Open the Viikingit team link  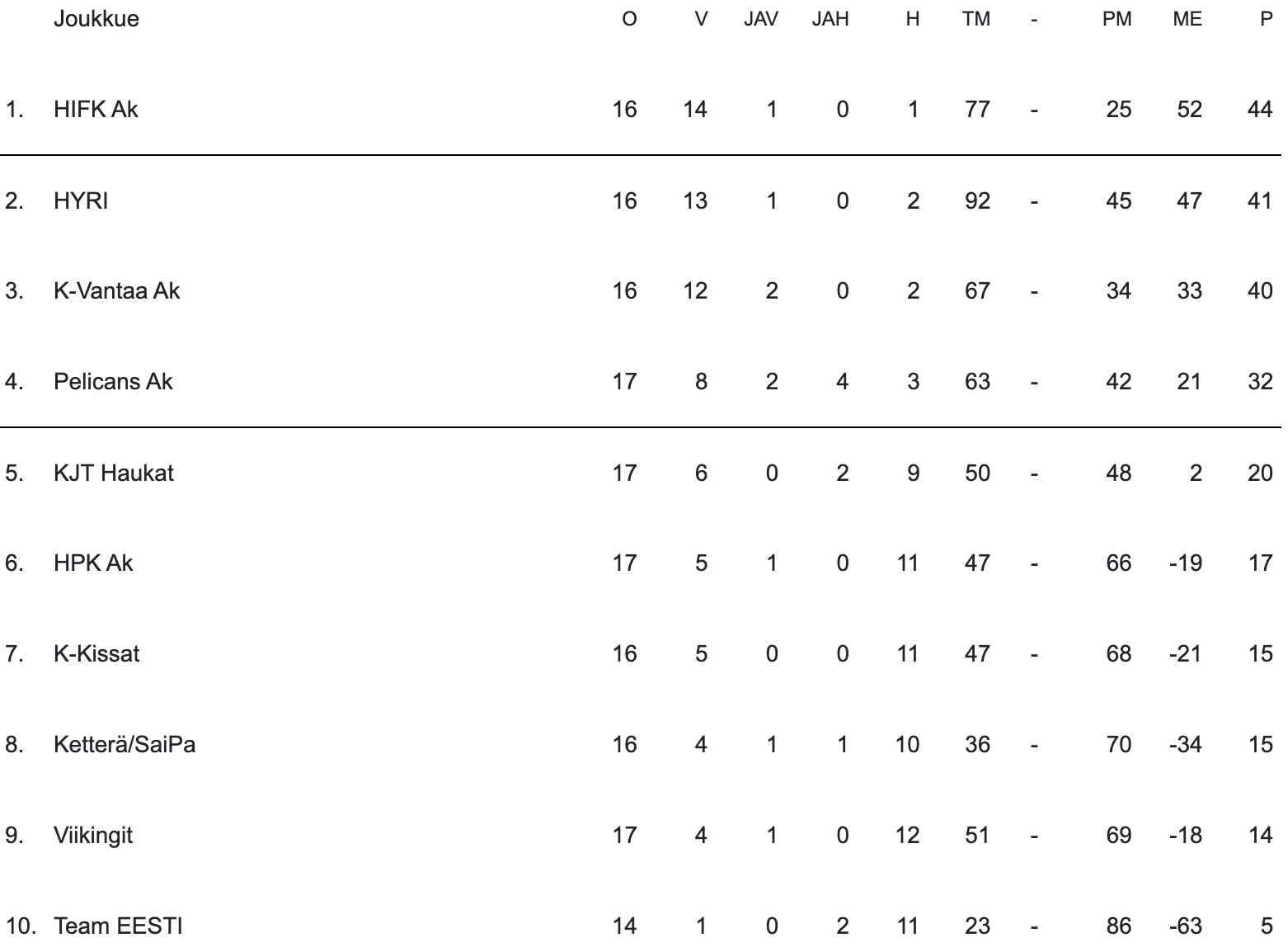pos(93,836)
